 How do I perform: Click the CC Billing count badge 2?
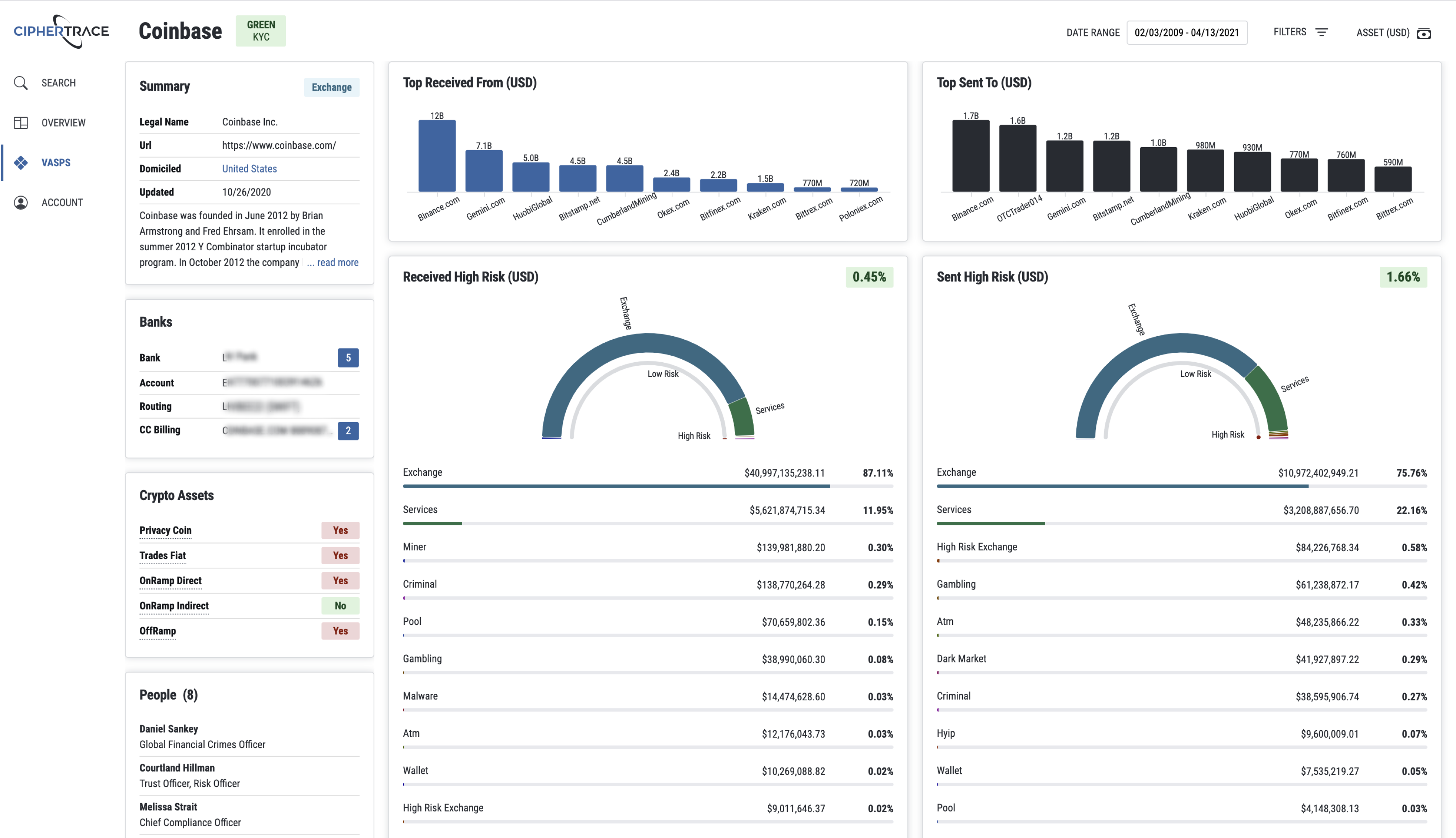pyautogui.click(x=348, y=431)
